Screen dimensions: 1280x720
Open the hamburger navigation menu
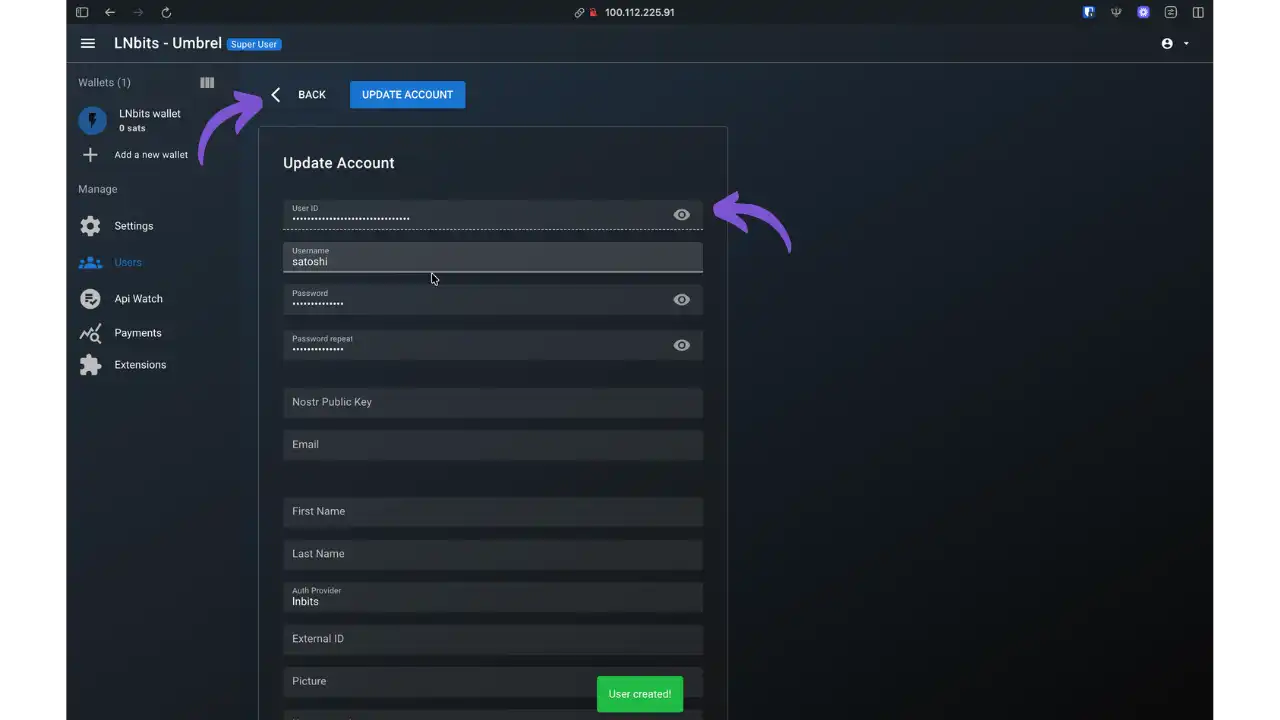click(88, 44)
